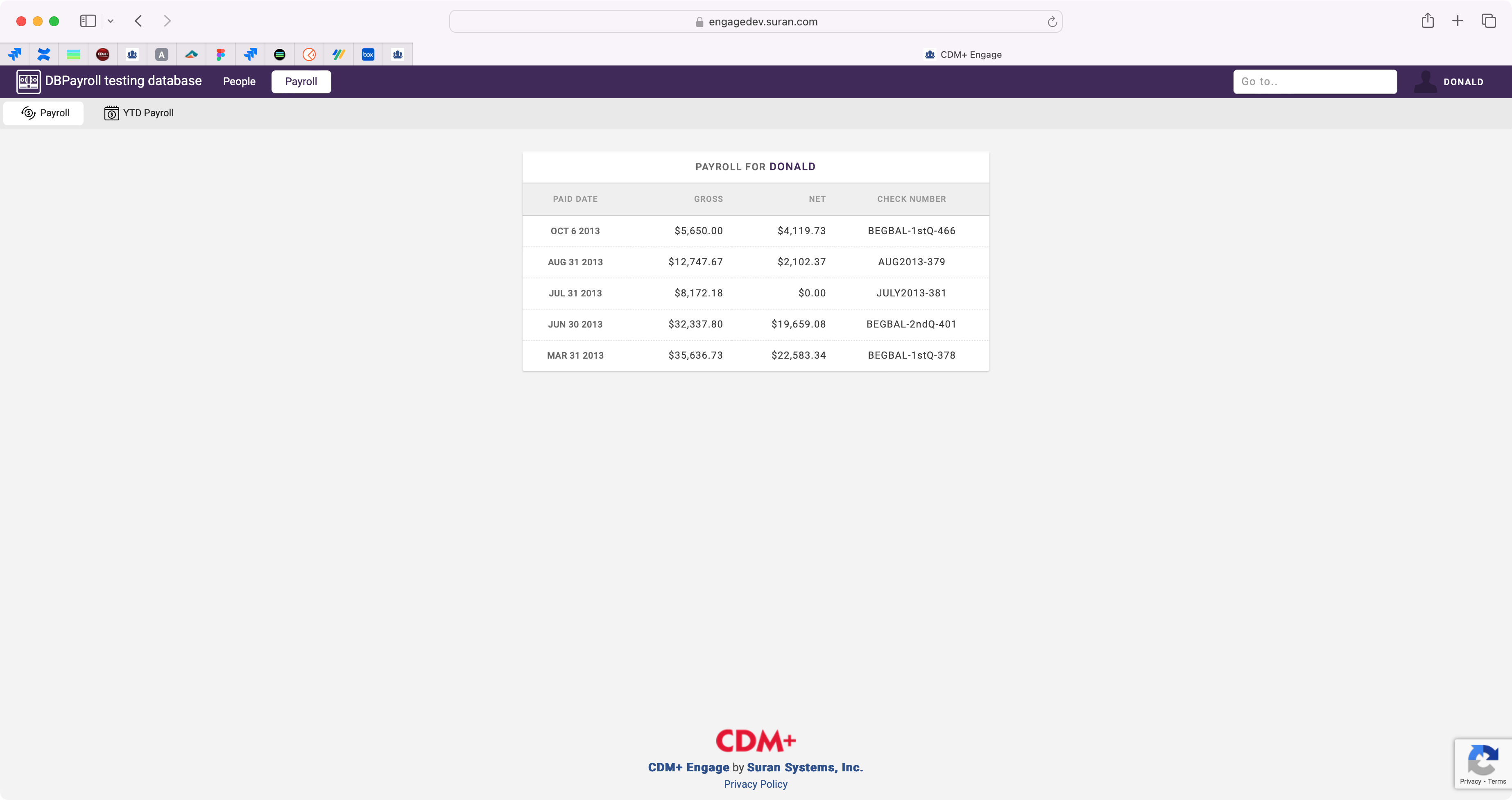The width and height of the screenshot is (1512, 800).
Task: Open the Box pinned tab
Action: coord(368,54)
